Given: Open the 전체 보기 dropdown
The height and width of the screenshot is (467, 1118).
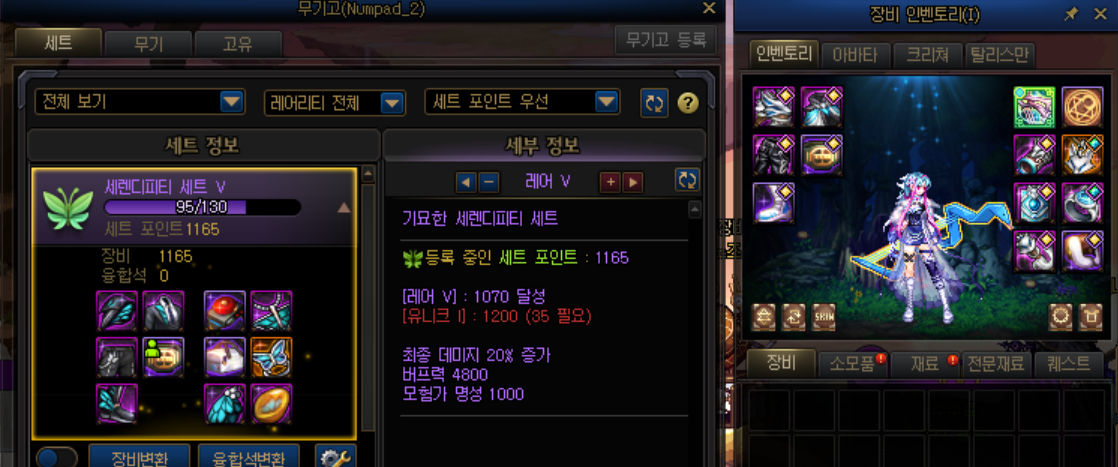Looking at the screenshot, I should pyautogui.click(x=140, y=102).
